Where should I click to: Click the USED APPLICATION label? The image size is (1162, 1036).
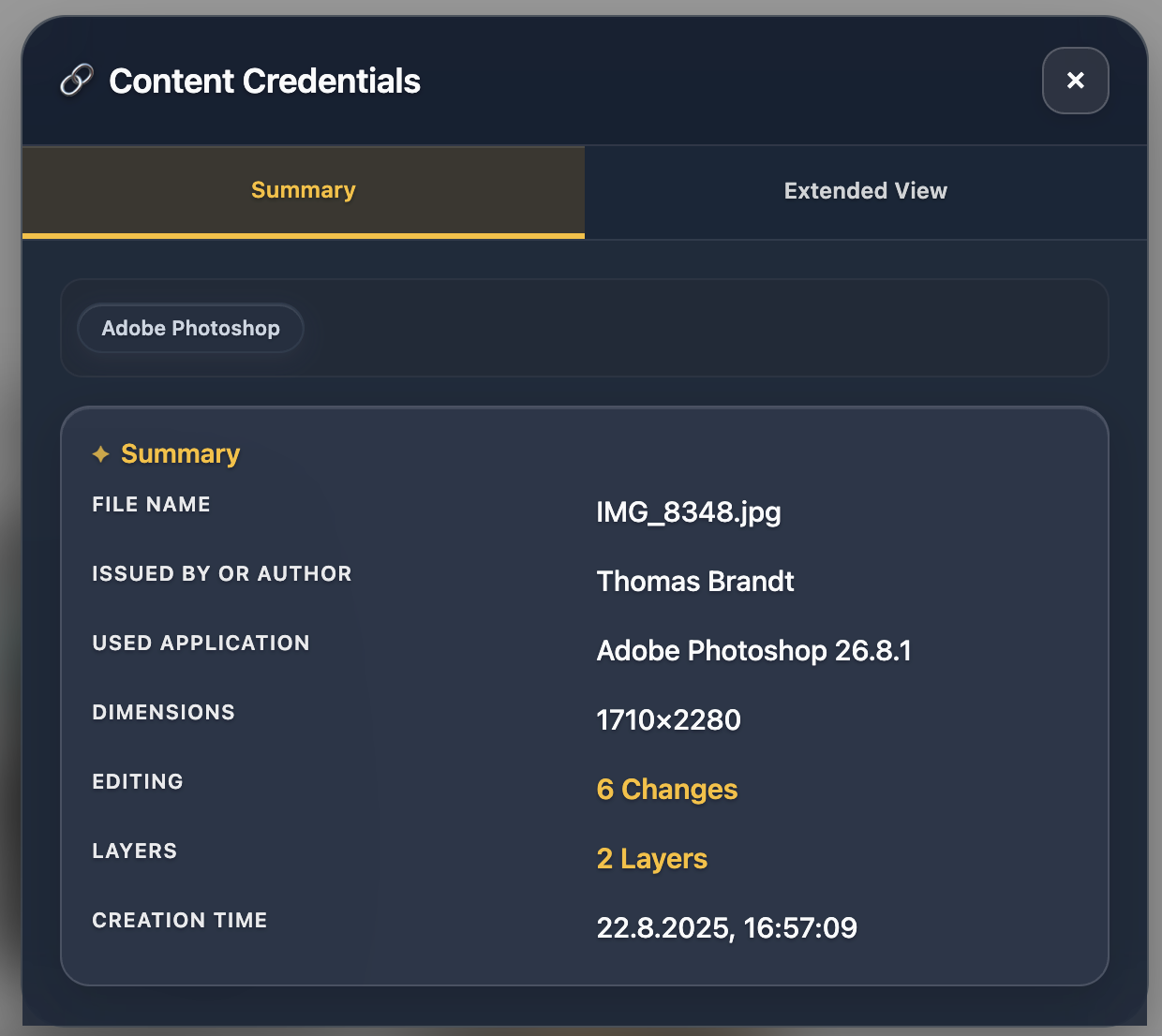tap(201, 643)
